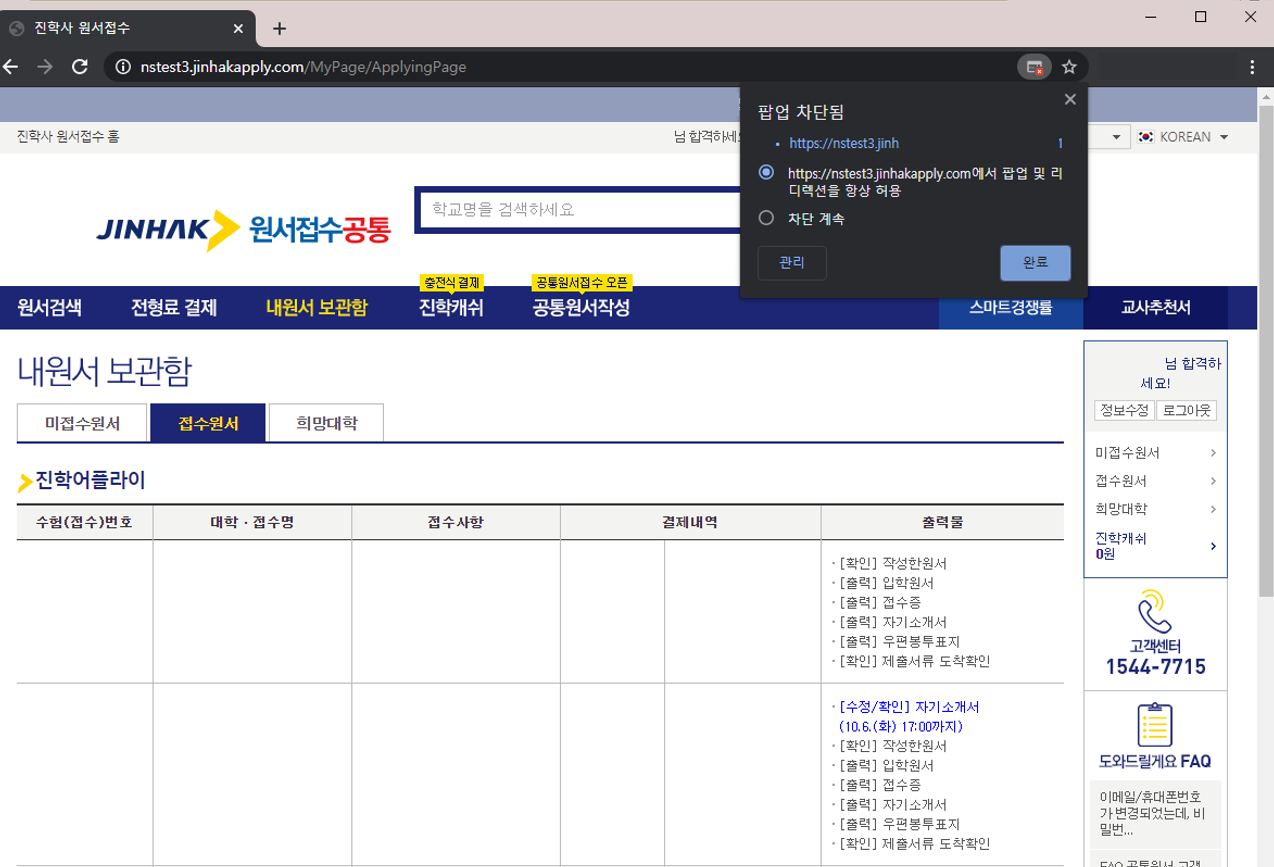Screen dimensions: 1274x867
Task: Expand 미접수원서 in the sidebar
Action: point(1156,453)
